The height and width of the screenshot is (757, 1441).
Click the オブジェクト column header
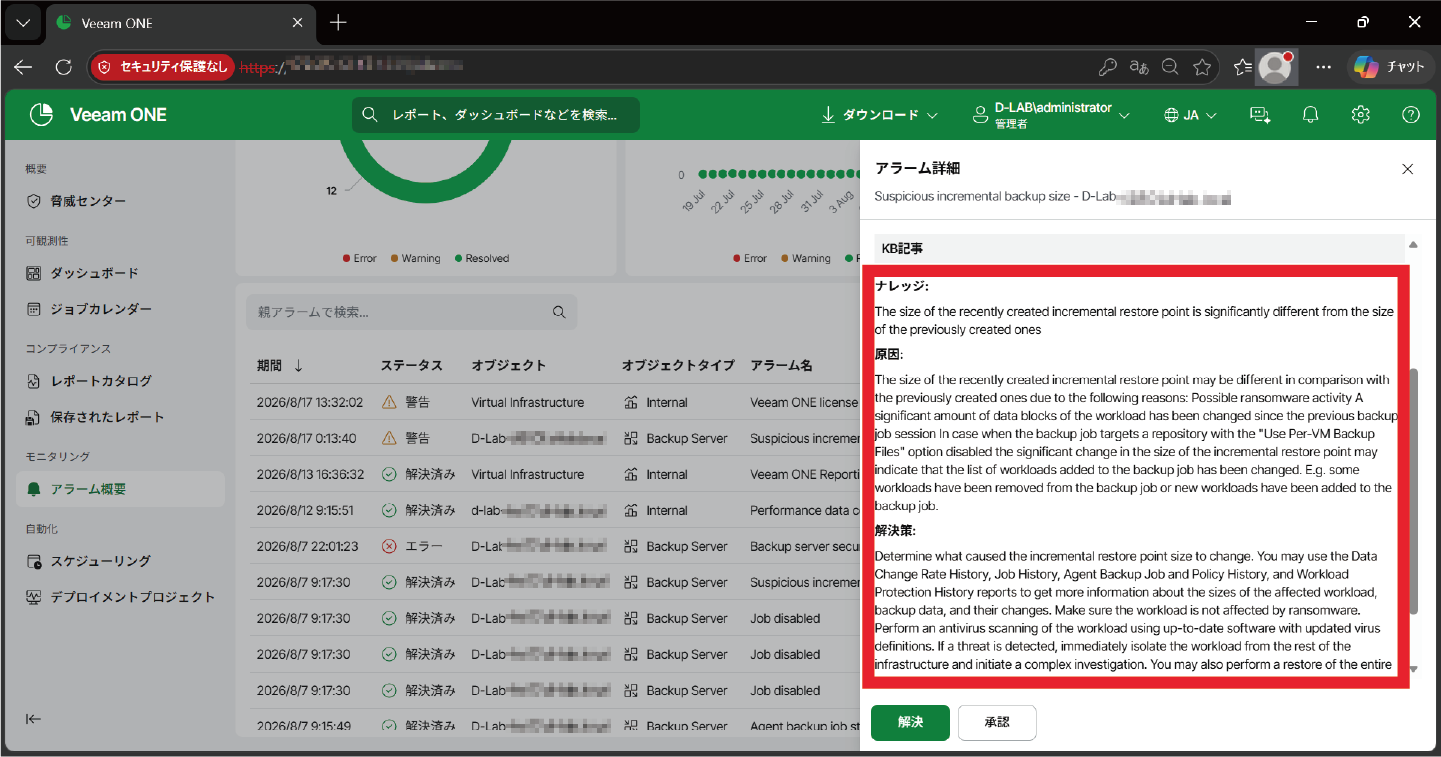click(x=509, y=365)
